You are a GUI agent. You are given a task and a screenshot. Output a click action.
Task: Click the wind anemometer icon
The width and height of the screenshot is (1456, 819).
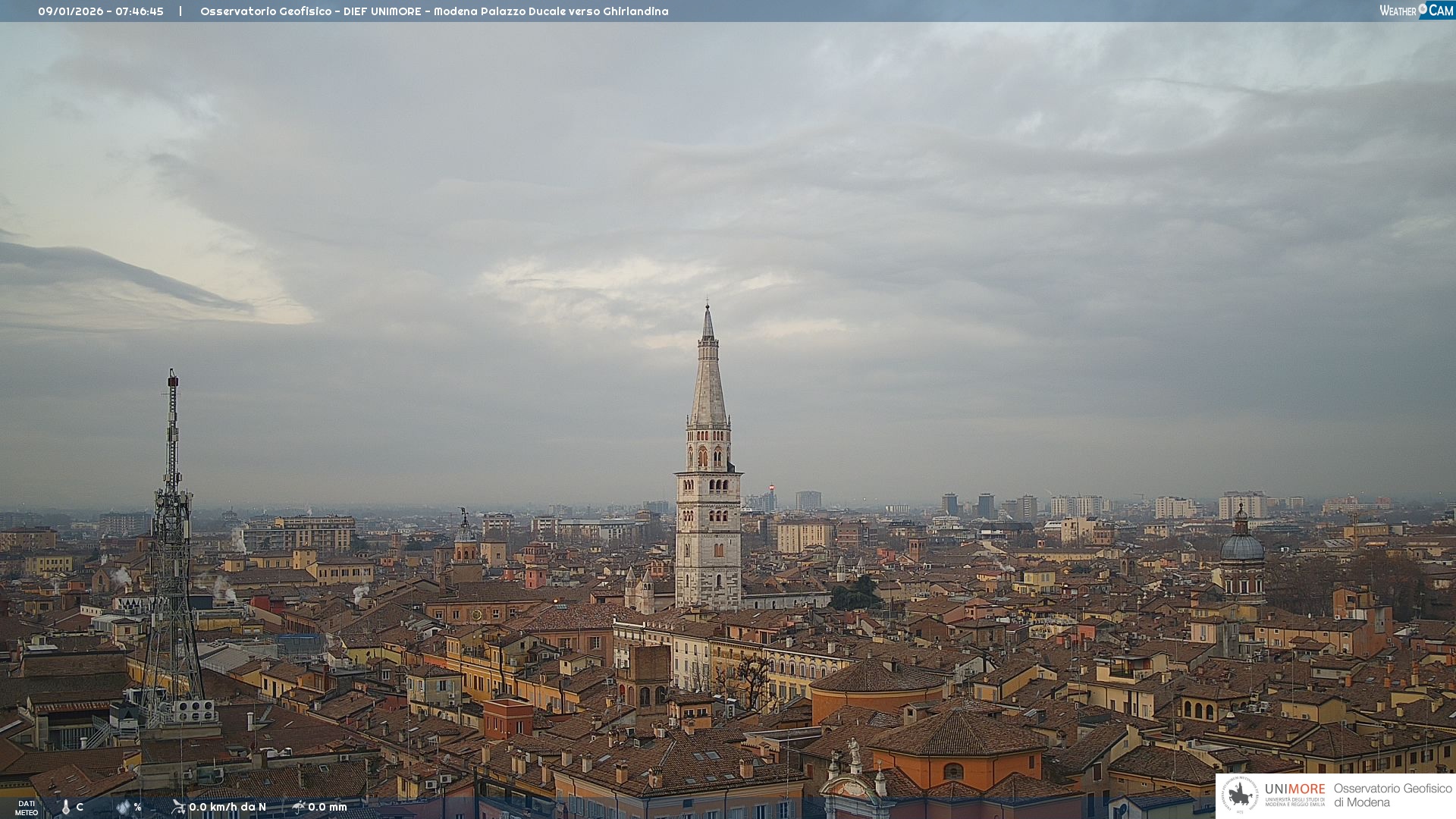point(178,807)
